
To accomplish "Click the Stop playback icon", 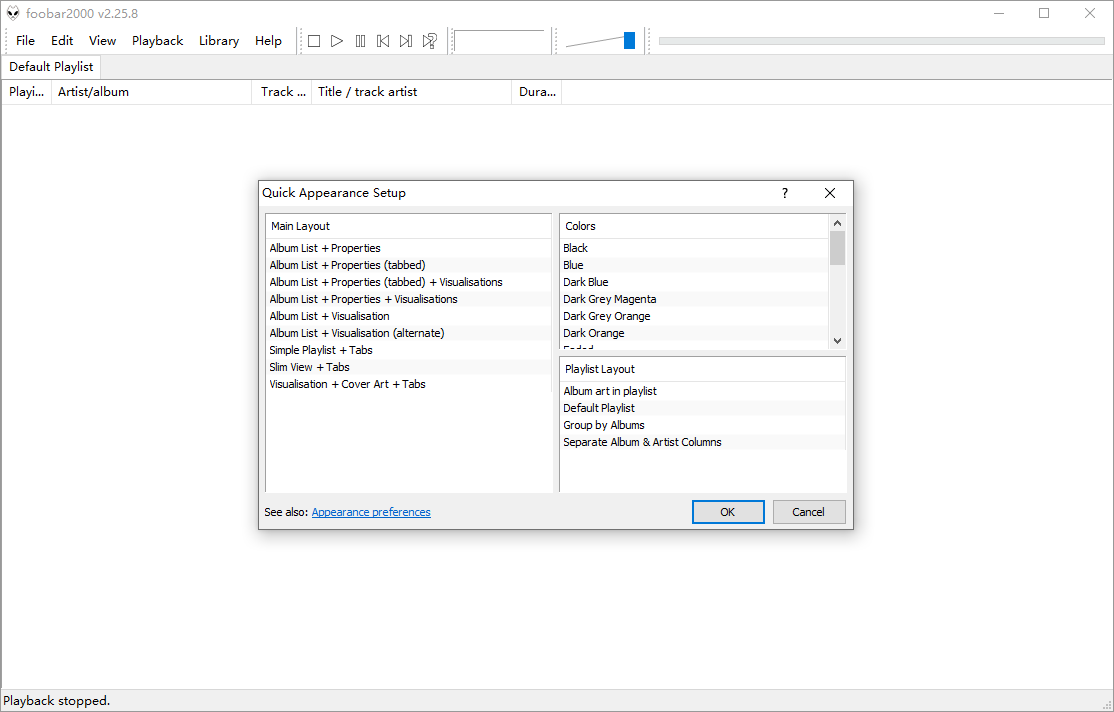I will pyautogui.click(x=313, y=40).
